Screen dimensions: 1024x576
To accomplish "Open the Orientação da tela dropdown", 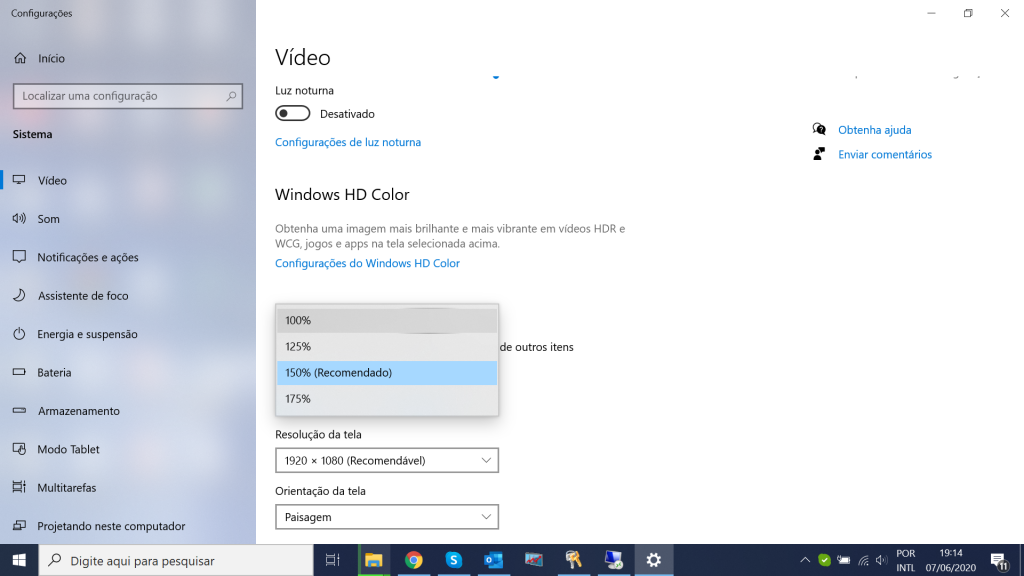I will click(386, 517).
